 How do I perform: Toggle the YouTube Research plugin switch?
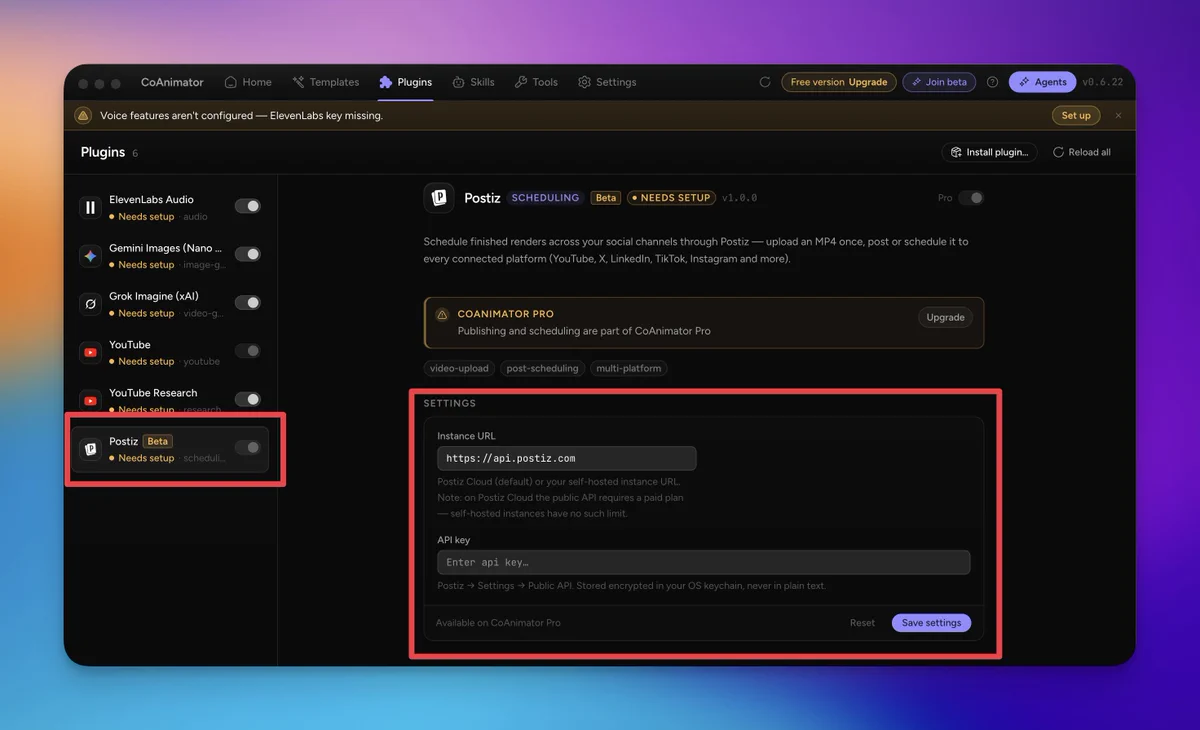[247, 399]
